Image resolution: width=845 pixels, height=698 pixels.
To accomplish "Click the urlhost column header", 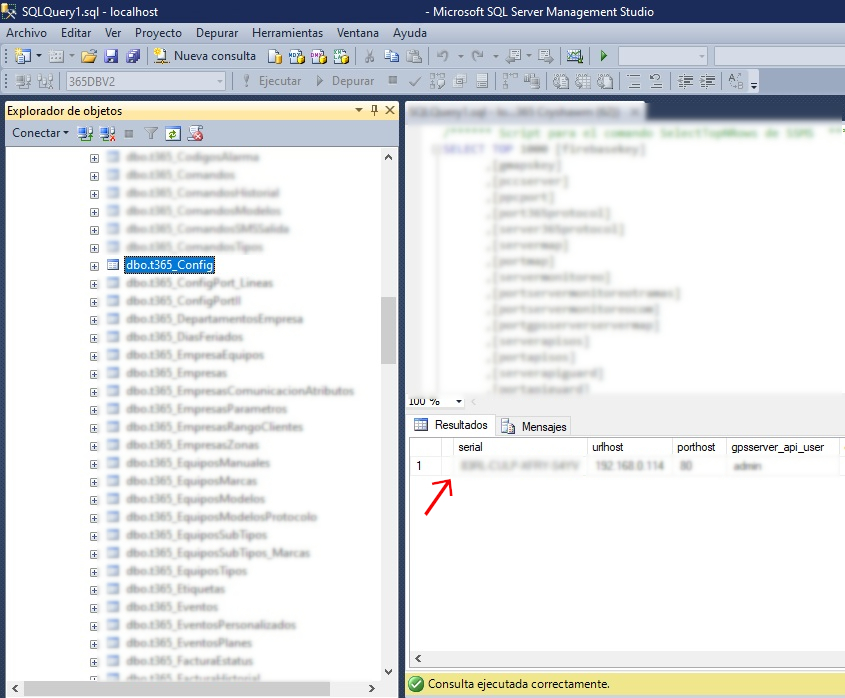I will point(608,447).
